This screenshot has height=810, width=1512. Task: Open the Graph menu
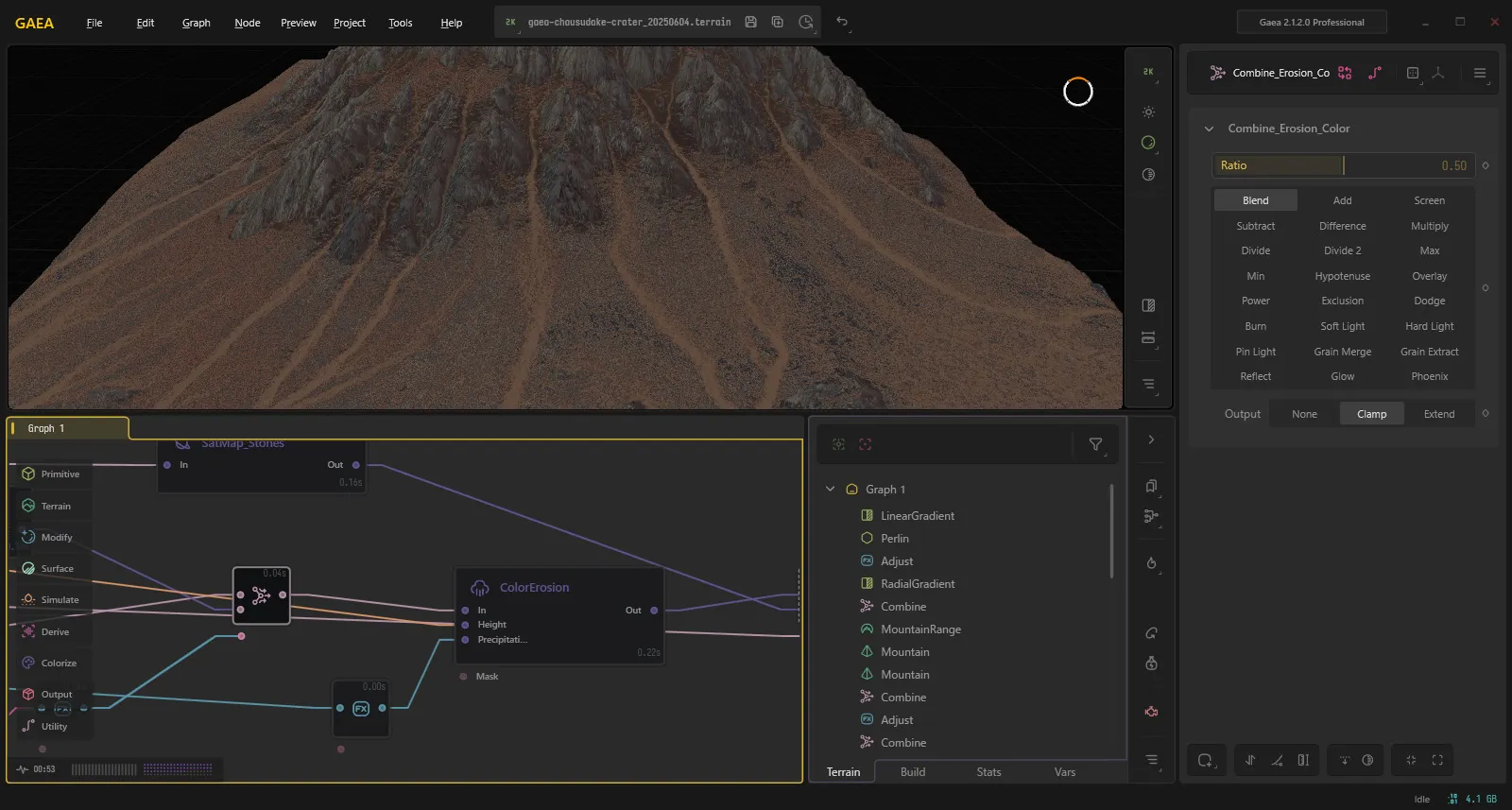[197, 23]
